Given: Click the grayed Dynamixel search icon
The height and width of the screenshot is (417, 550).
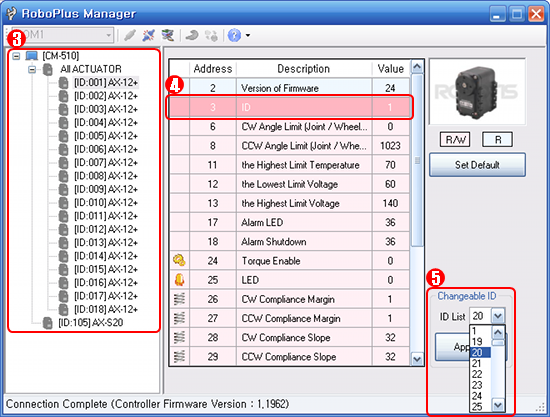Looking at the screenshot, I should coord(211,35).
